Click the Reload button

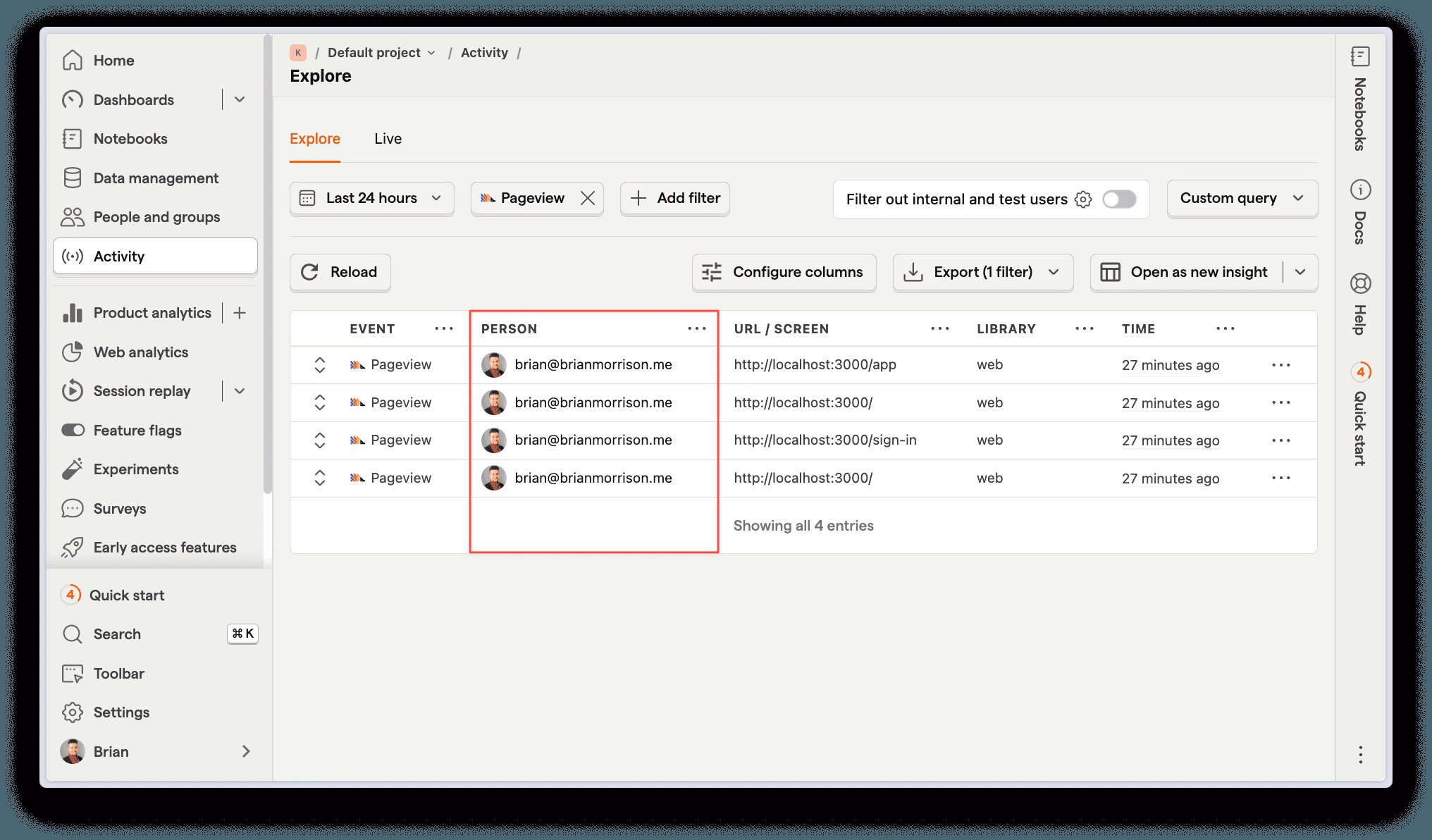pos(340,272)
